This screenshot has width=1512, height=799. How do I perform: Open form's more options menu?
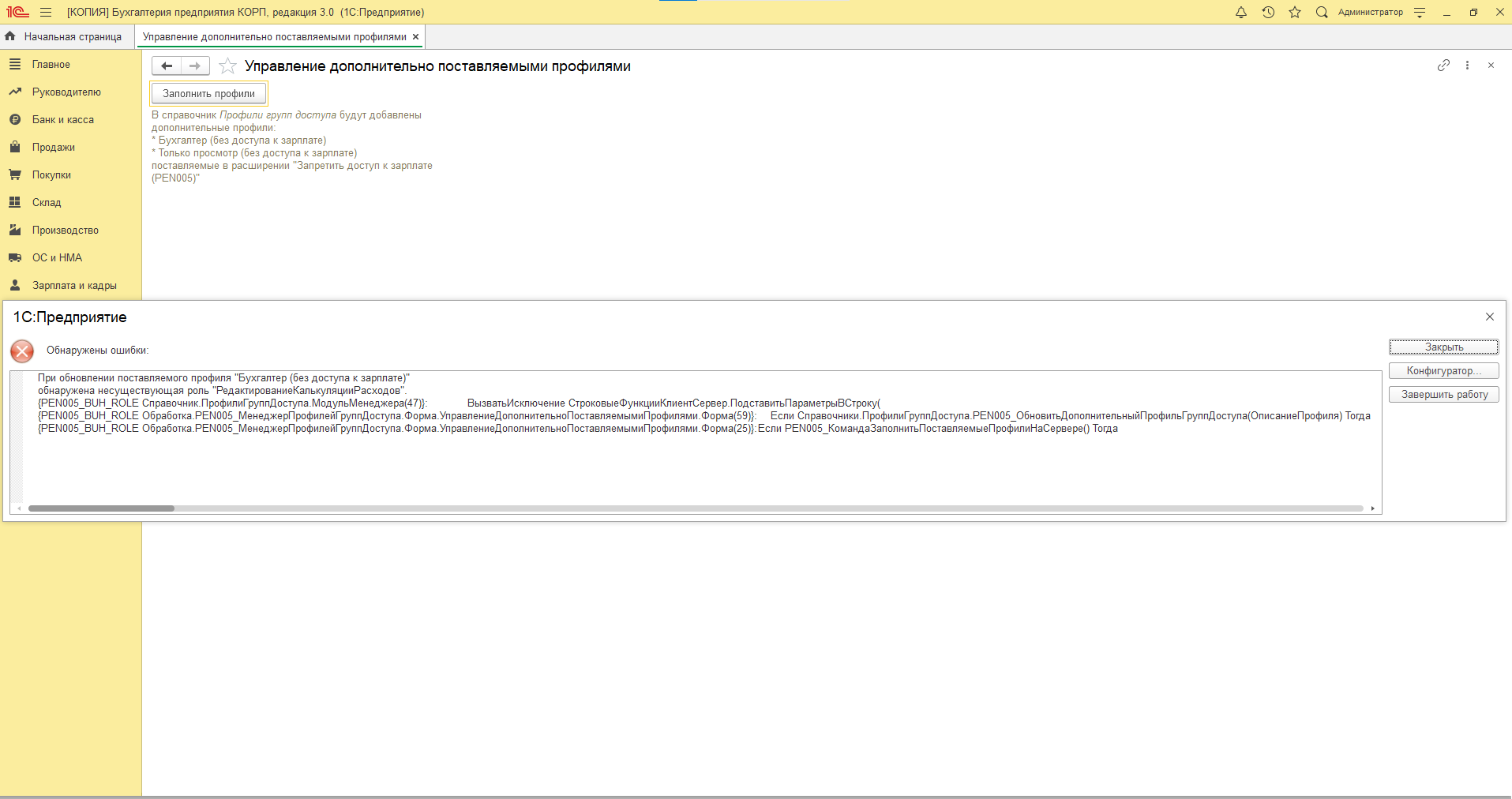click(1467, 66)
